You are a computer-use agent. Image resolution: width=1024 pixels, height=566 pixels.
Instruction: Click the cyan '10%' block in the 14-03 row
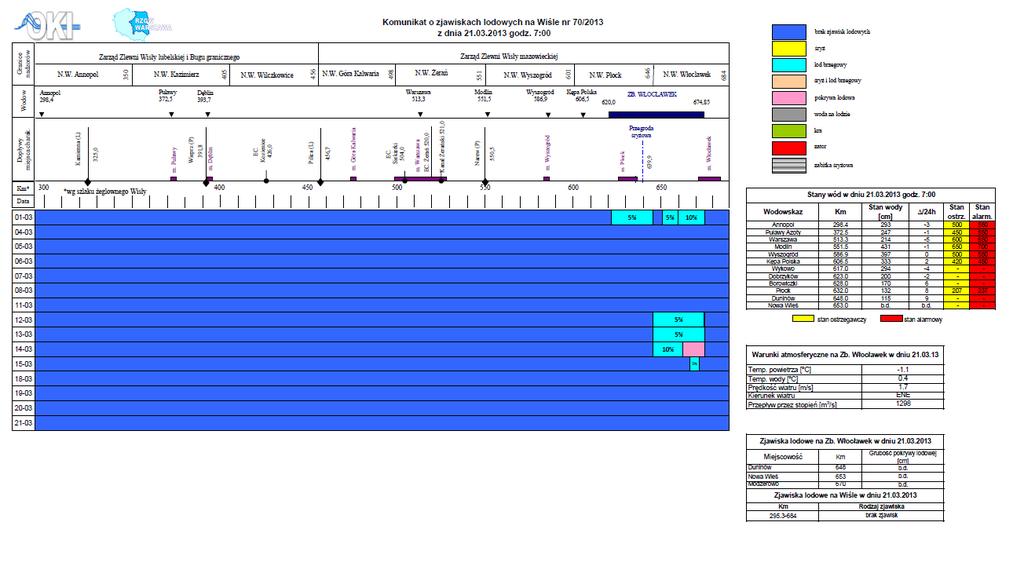[x=668, y=349]
